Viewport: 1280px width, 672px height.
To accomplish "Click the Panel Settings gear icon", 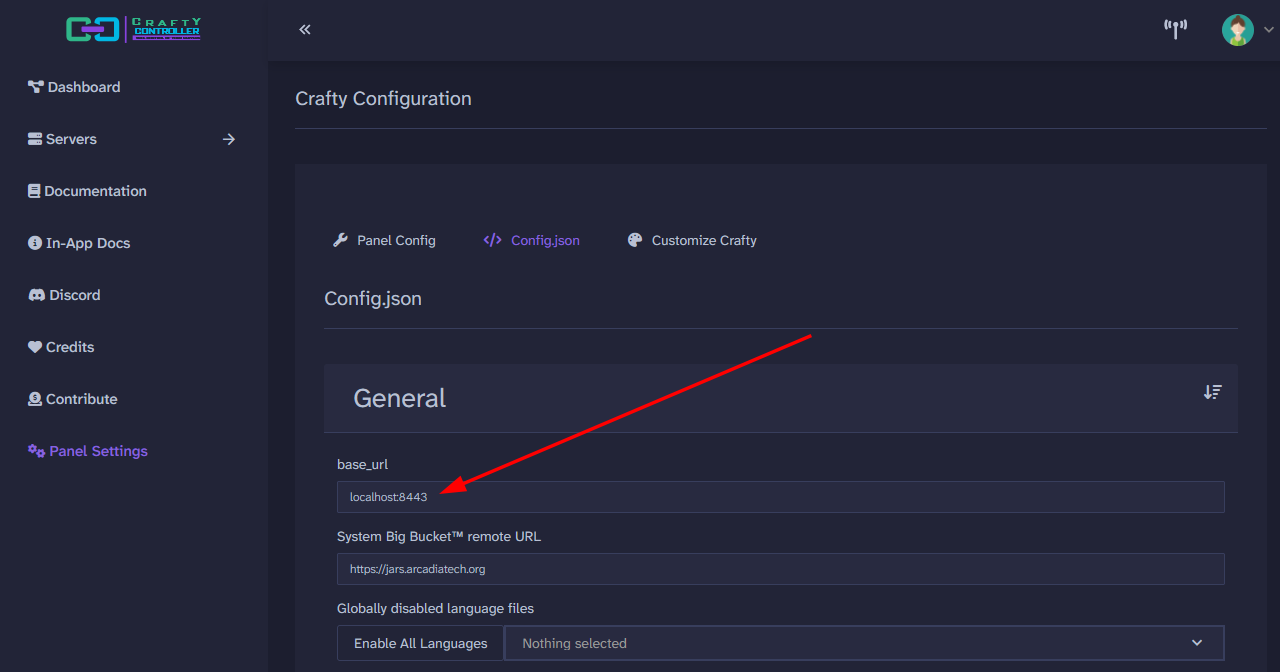I will (x=35, y=451).
